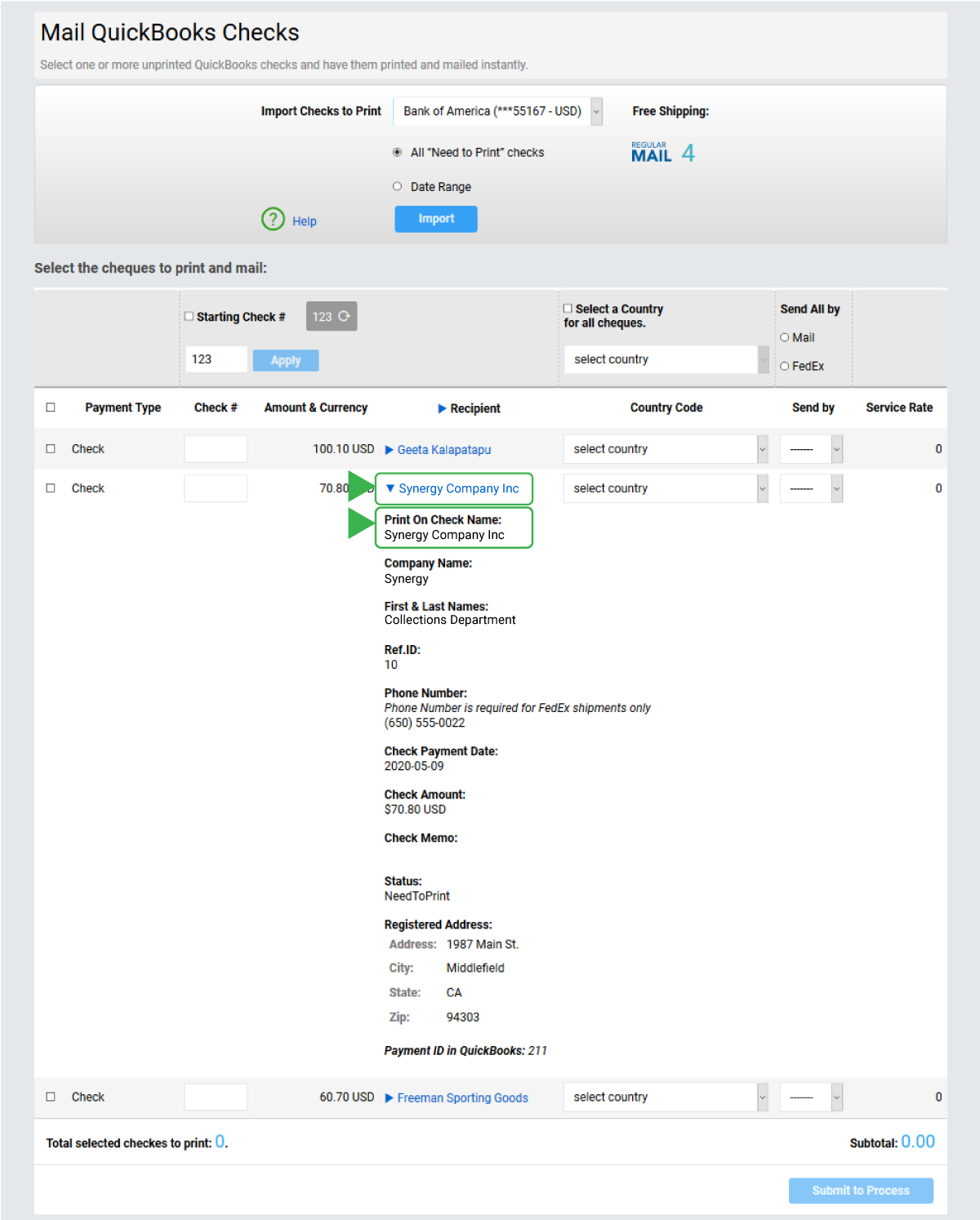Click the Amount & Currency column header

316,407
